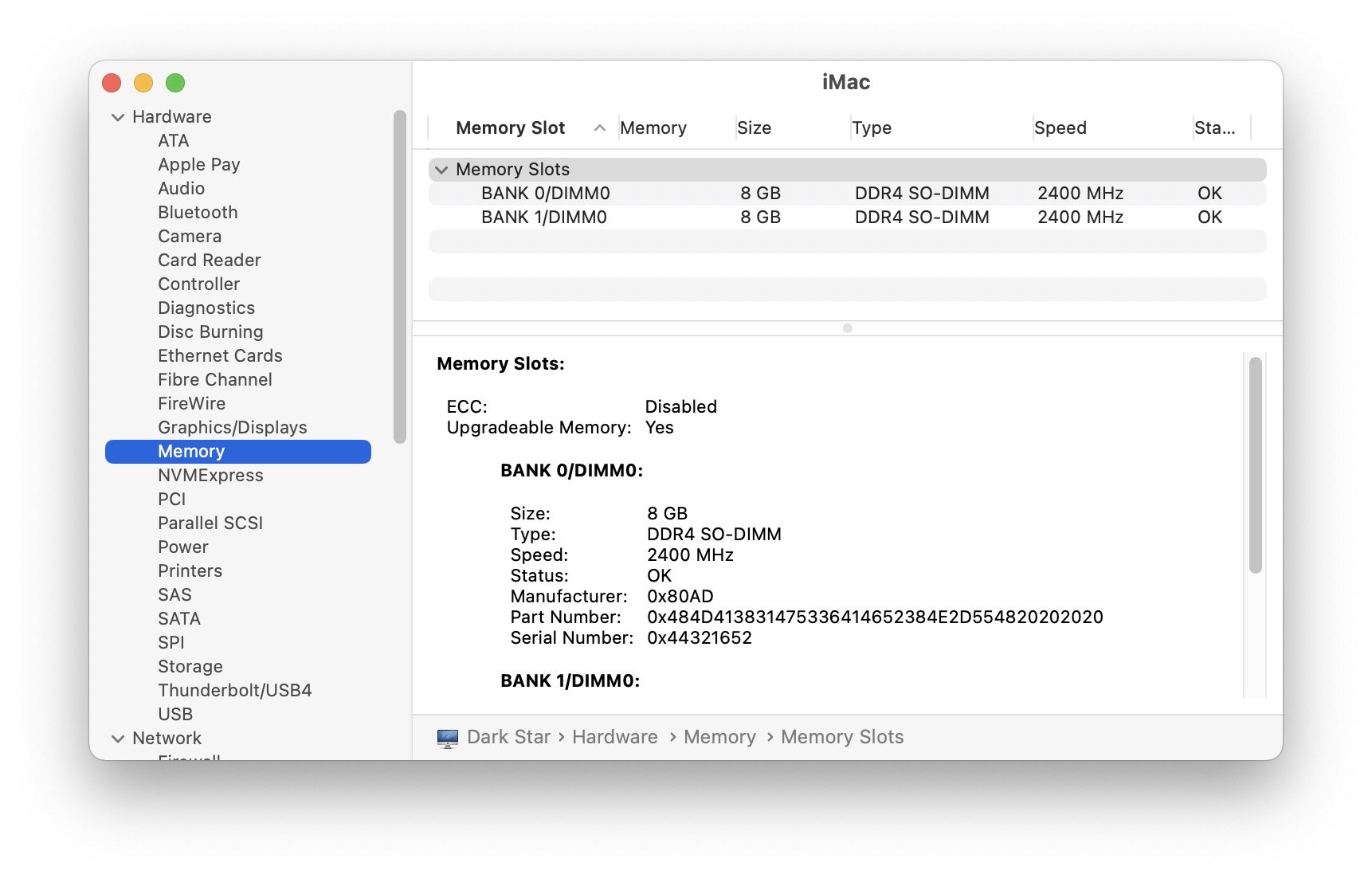This screenshot has height=878, width=1372.
Task: Click the green zoom window button
Action: (175, 83)
